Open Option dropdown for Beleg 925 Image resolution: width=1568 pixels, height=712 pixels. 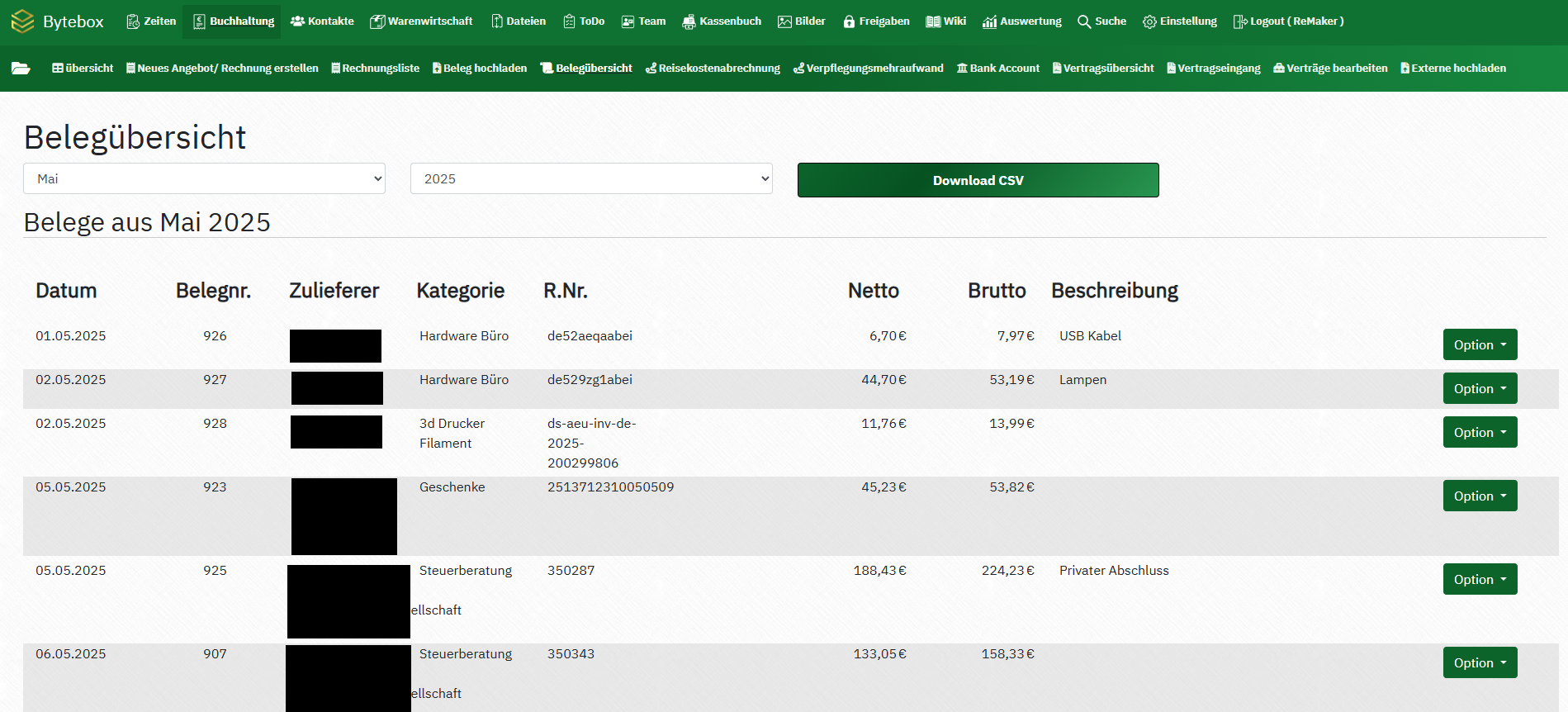1480,579
